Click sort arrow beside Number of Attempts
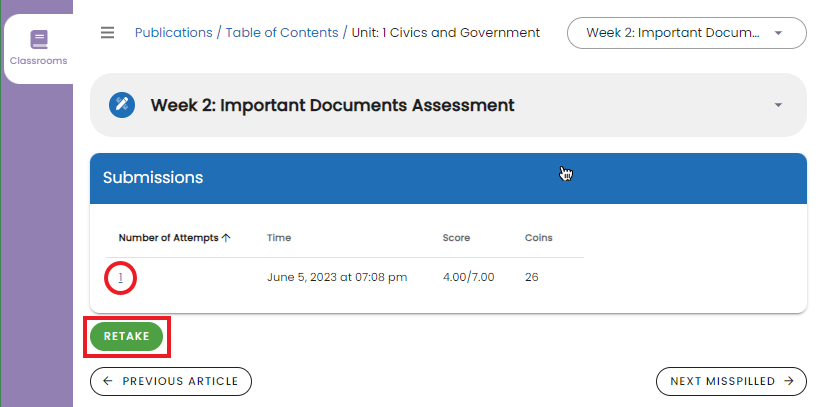The width and height of the screenshot is (820, 407). [226, 238]
